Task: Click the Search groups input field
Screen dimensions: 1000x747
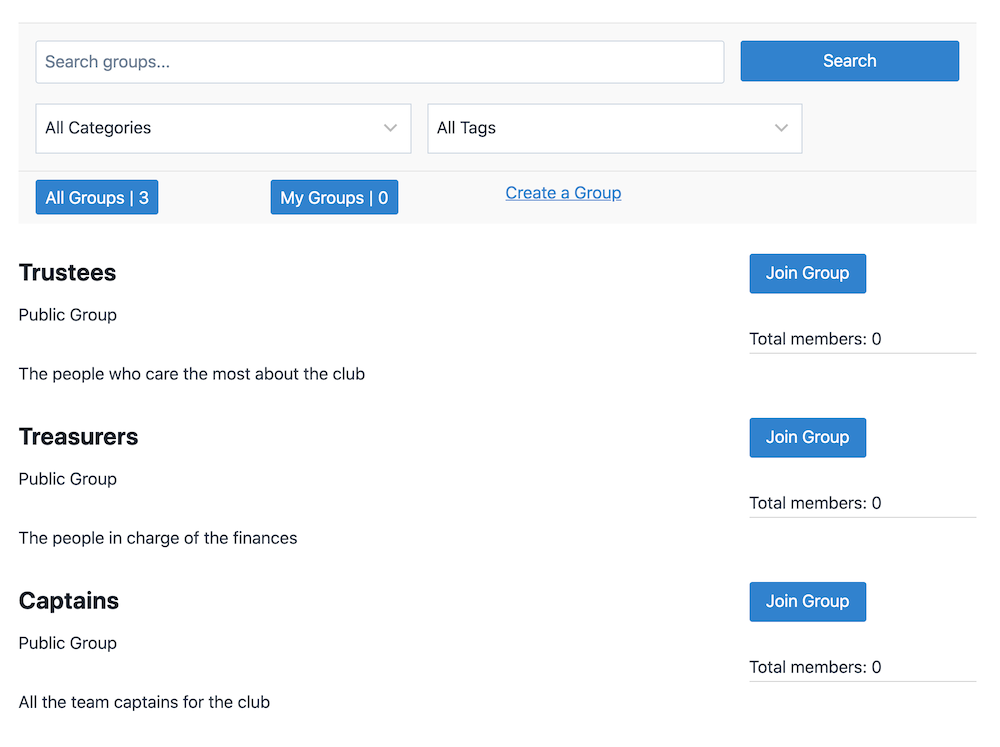Action: coord(379,62)
